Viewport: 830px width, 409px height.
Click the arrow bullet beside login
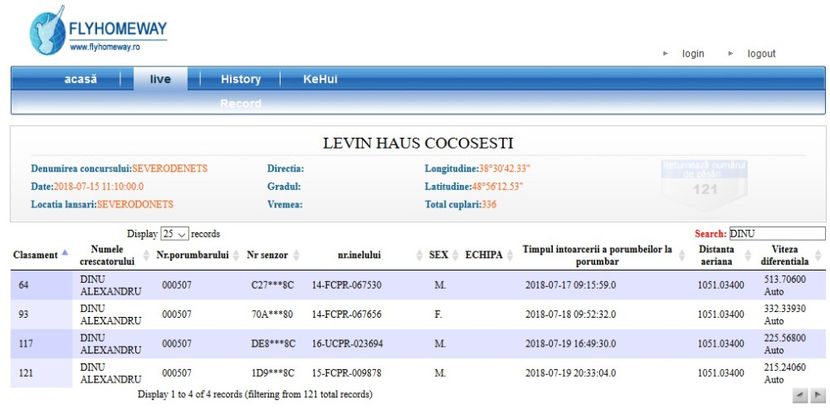(666, 54)
